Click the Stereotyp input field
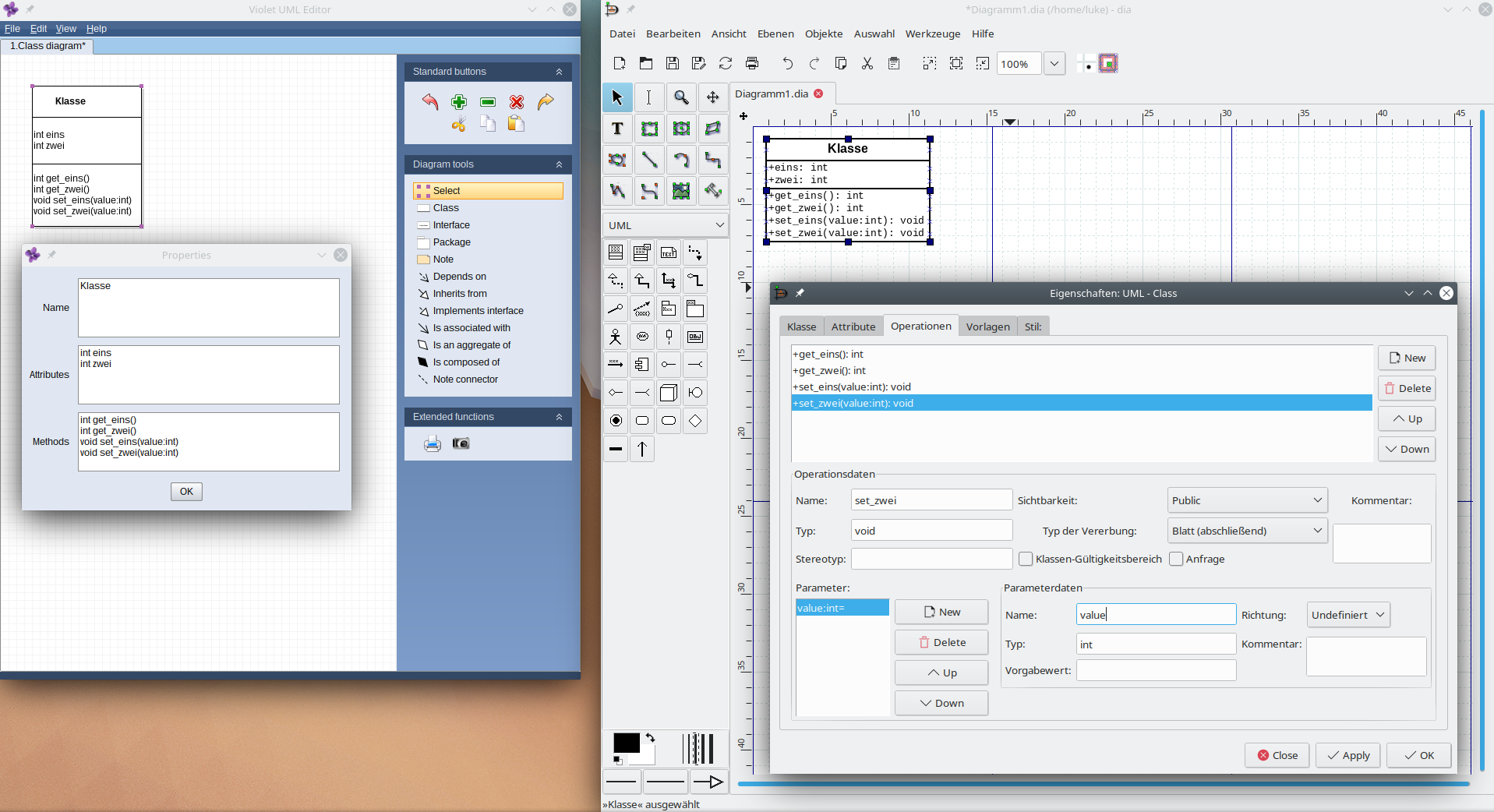Screen dimensions: 1494x812 click(931, 559)
